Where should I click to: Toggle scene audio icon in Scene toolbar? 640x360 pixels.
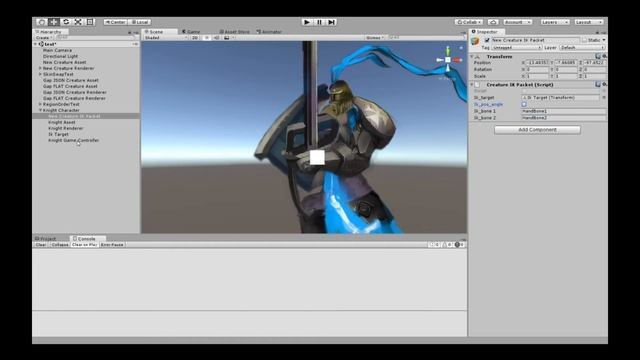pyautogui.click(x=216, y=38)
